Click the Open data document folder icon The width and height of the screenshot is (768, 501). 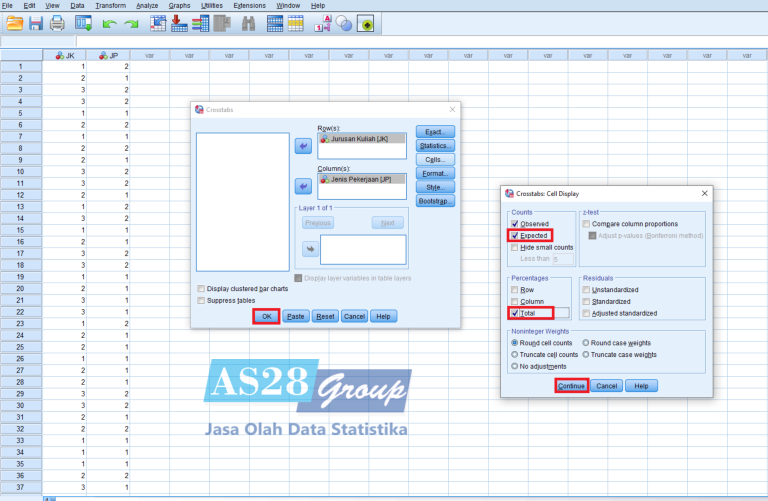tap(14, 23)
